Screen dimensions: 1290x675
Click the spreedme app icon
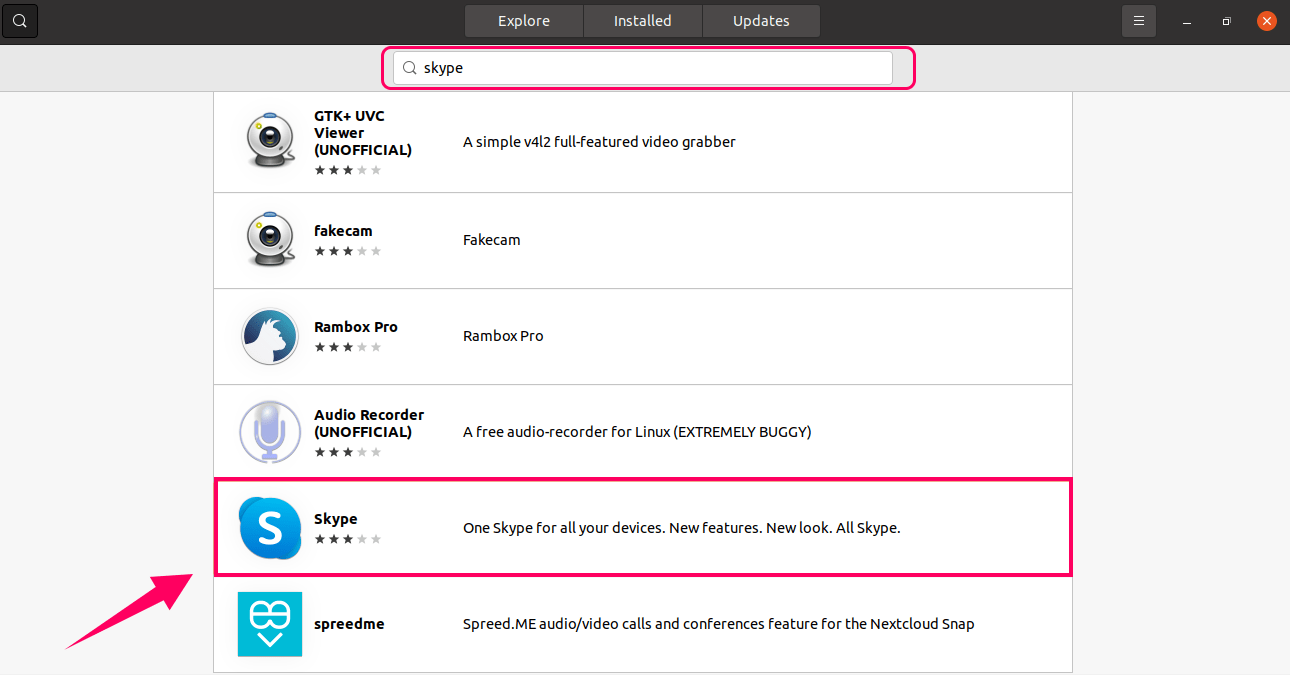270,624
